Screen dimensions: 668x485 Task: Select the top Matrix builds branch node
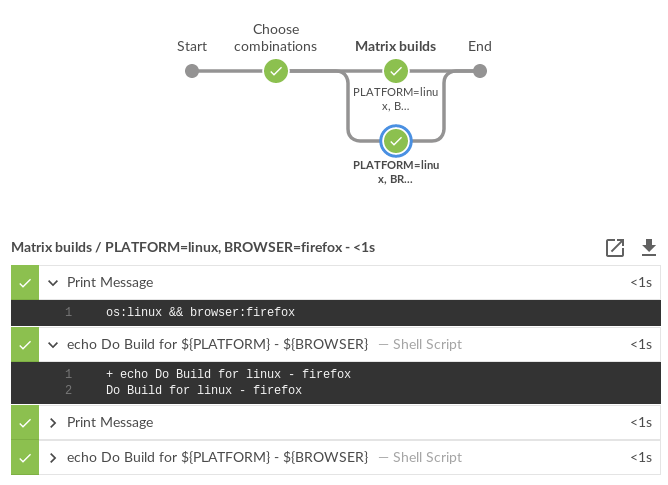tap(396, 71)
